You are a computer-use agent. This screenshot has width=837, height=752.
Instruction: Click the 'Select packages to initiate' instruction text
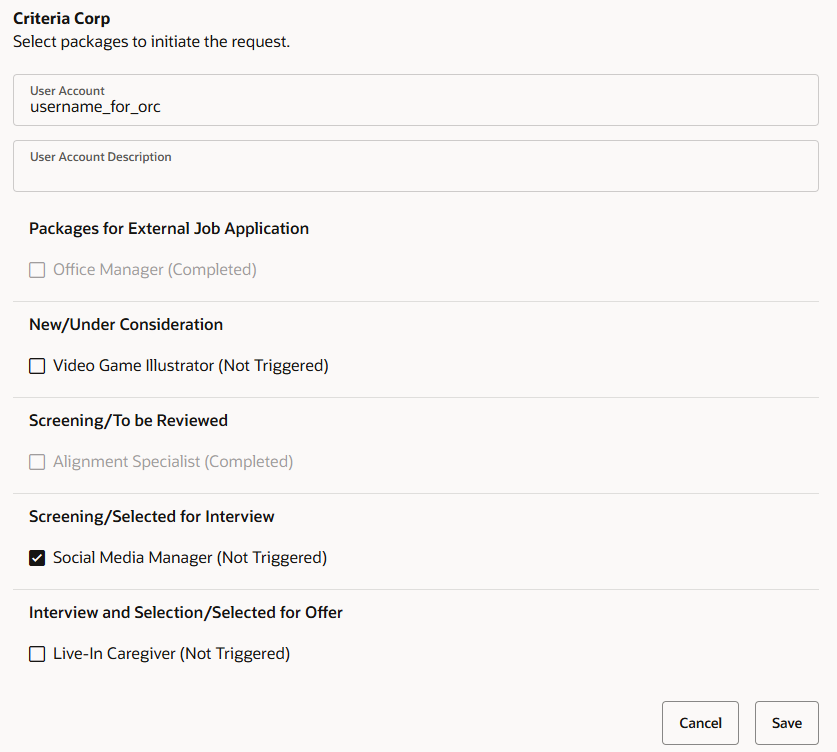point(152,42)
